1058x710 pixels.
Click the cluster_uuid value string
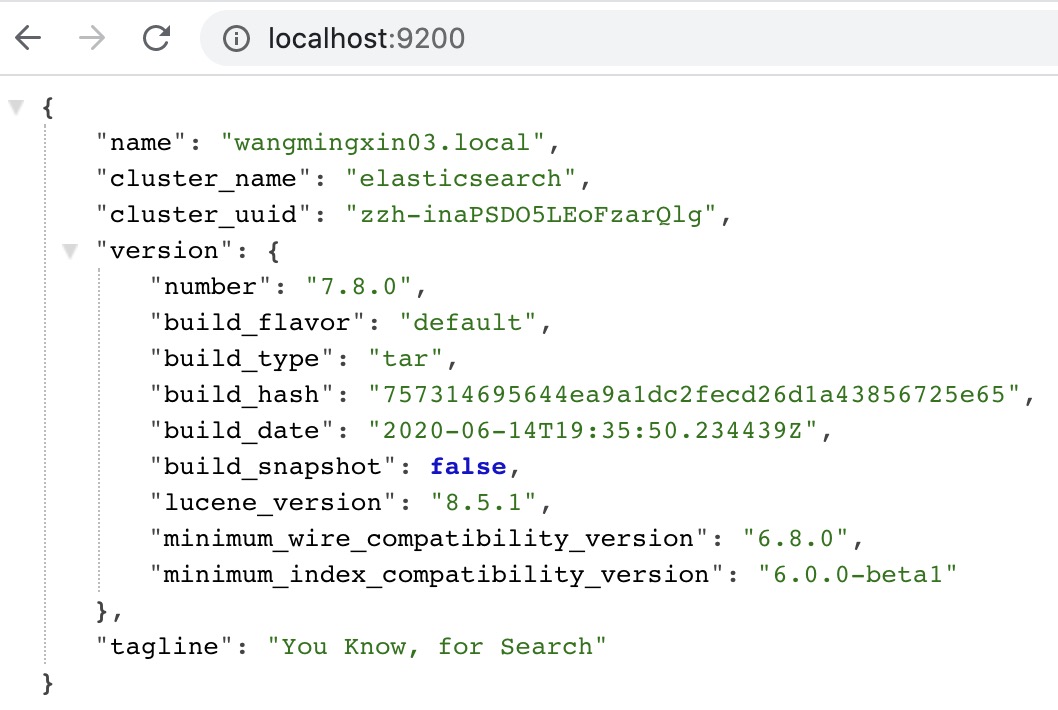(x=532, y=214)
